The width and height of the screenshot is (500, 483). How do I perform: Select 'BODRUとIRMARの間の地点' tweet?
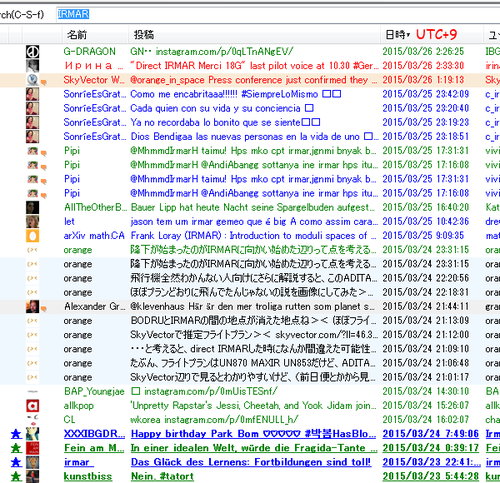coord(253,321)
